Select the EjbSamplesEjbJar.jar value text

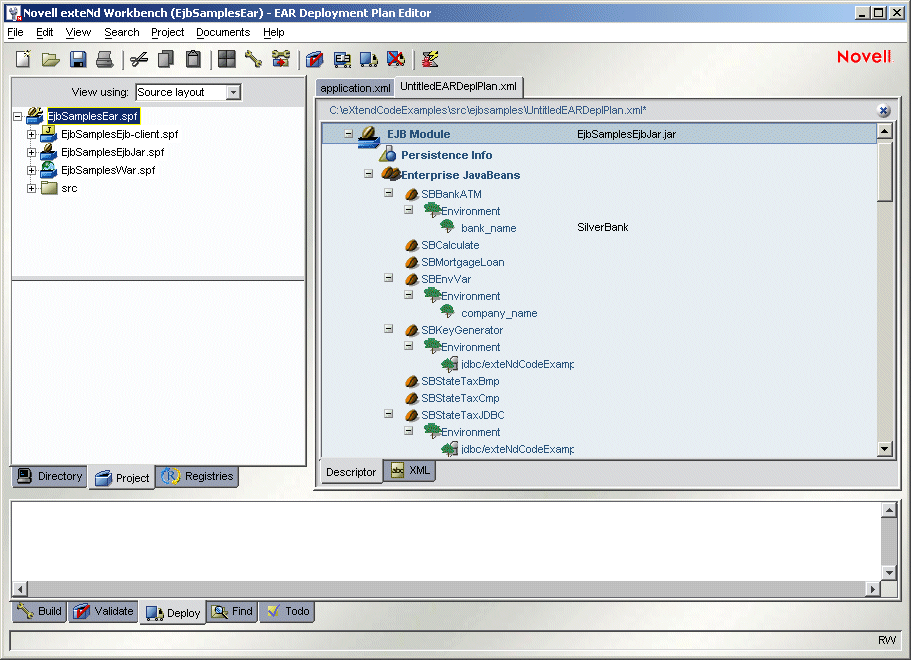[626, 134]
